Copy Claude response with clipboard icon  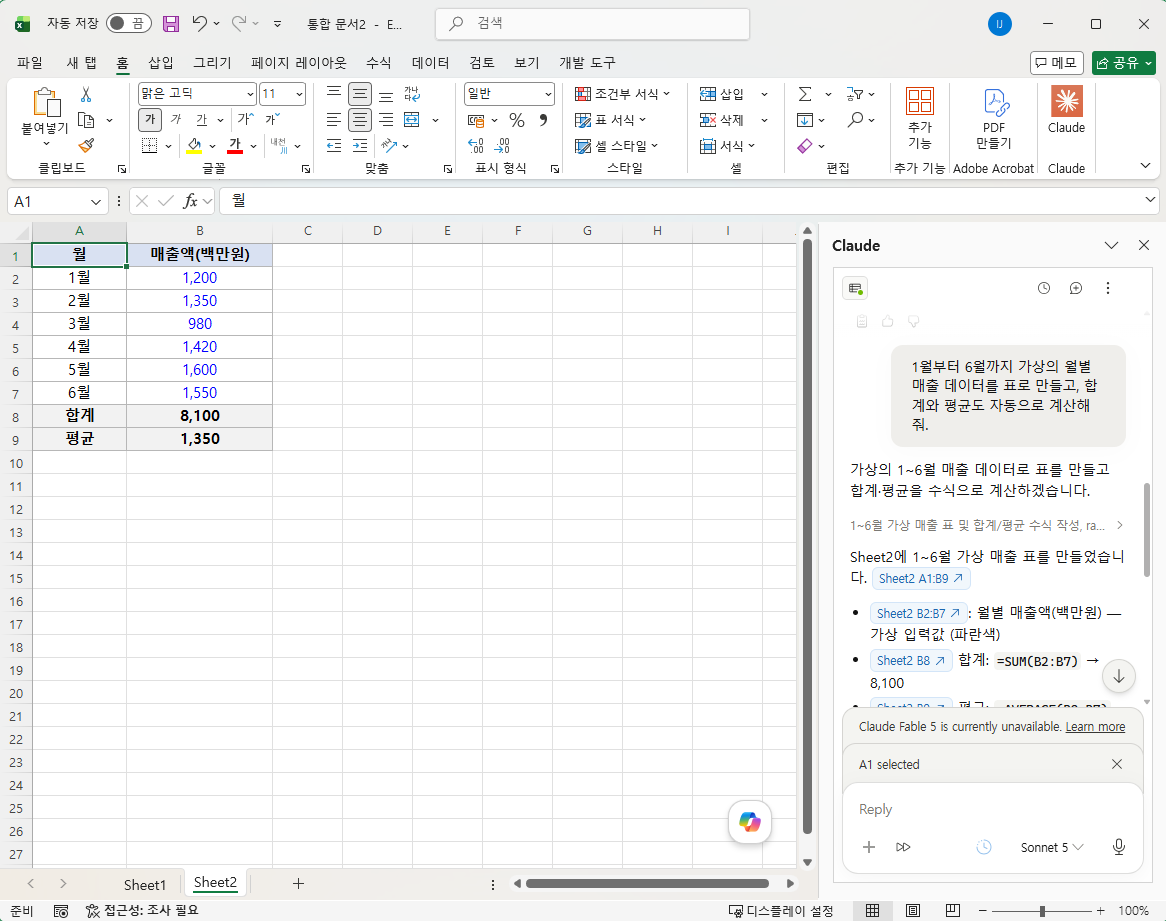862,321
